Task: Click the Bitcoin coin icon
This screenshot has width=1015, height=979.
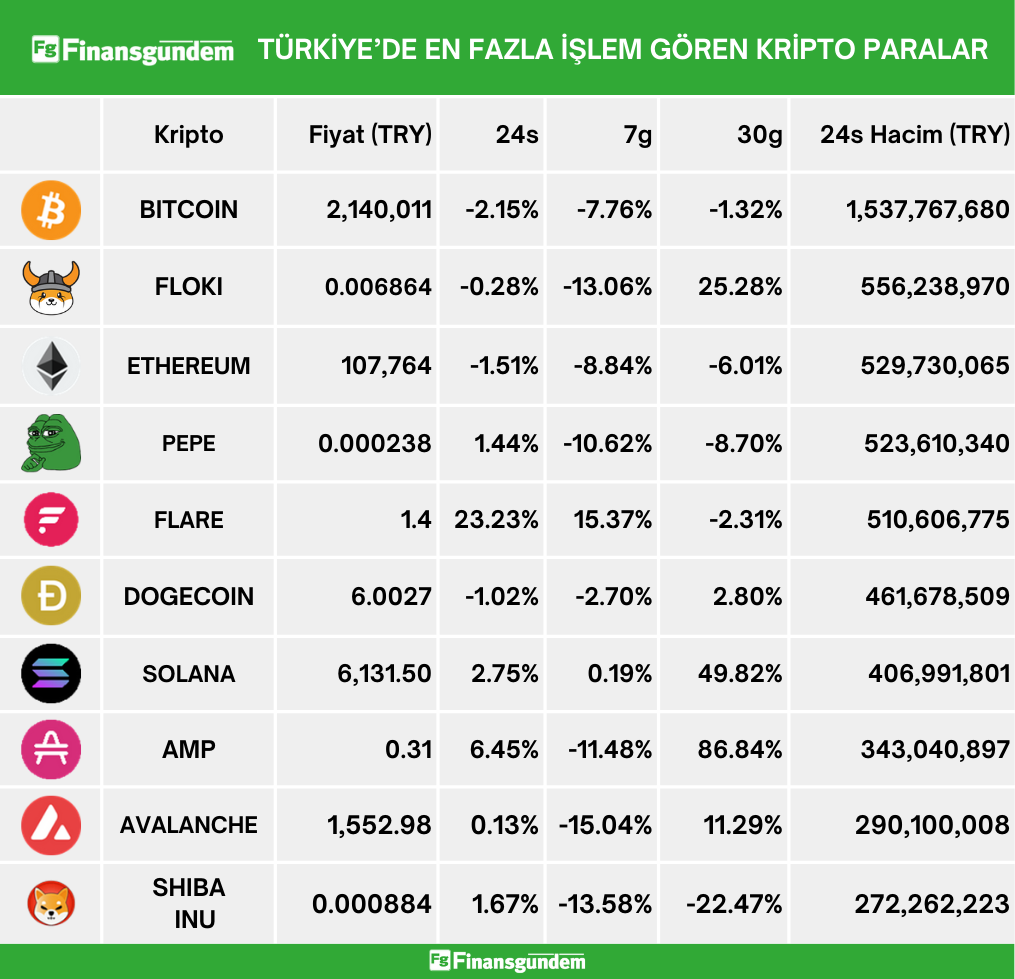Action: tap(50, 210)
